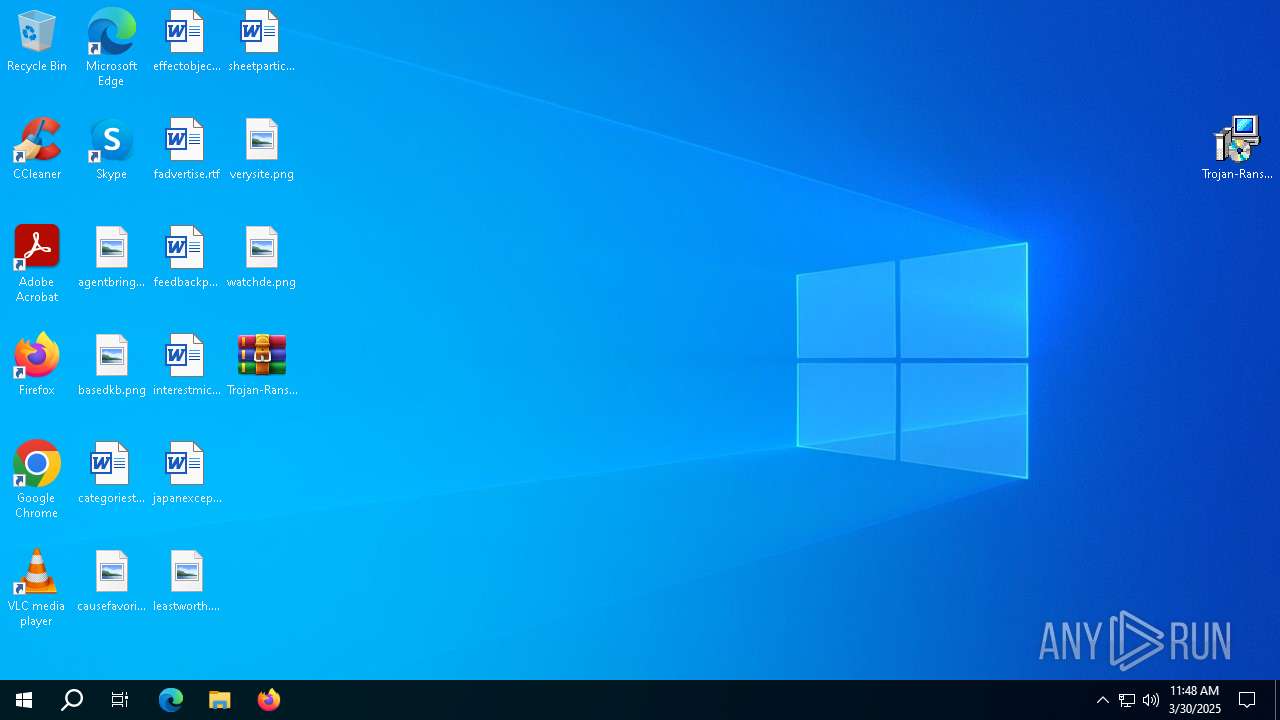Screen dimensions: 1280x720
Task: Select the Adobe Acrobat desktop shortcut
Action: click(37, 264)
